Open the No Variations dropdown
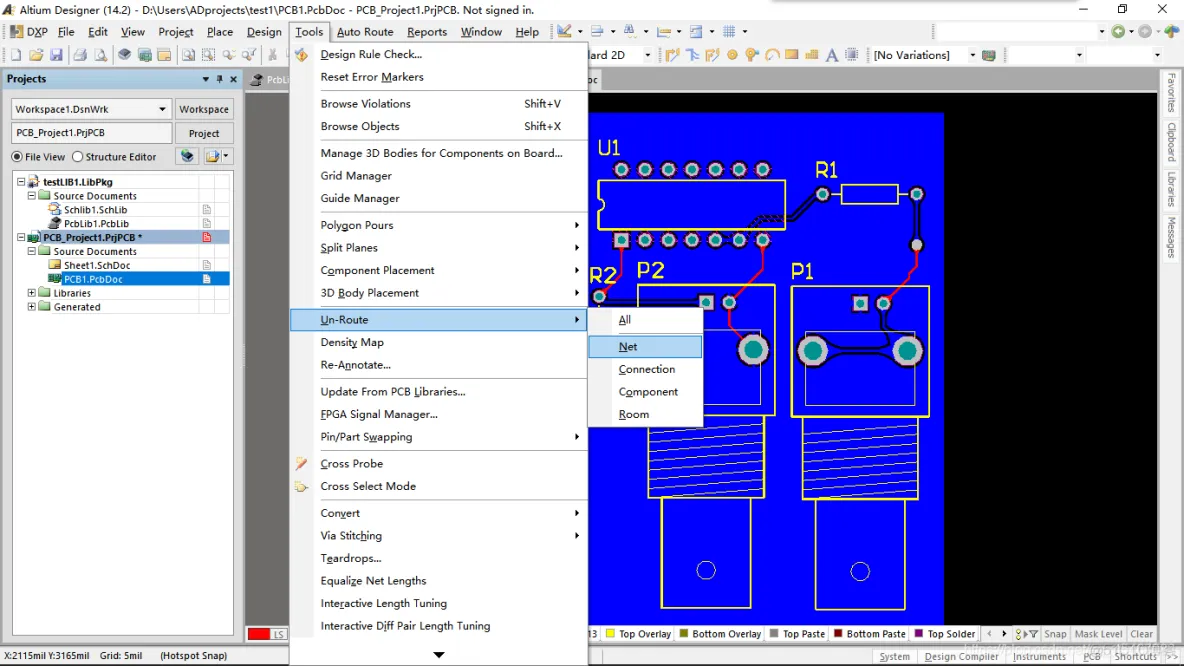 point(973,55)
